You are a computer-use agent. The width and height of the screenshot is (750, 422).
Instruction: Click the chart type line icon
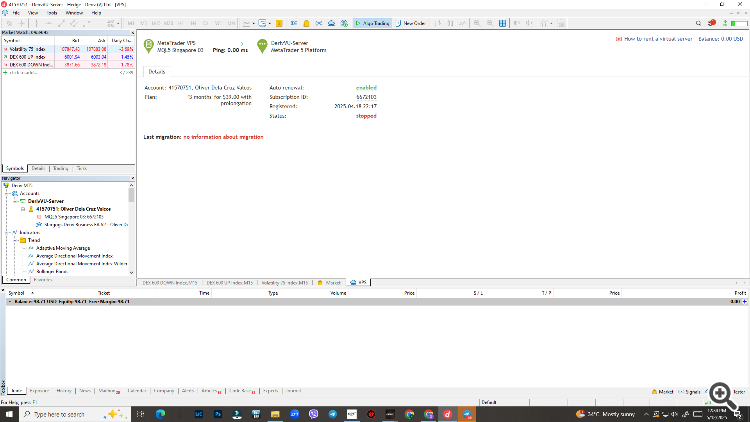point(247,23)
